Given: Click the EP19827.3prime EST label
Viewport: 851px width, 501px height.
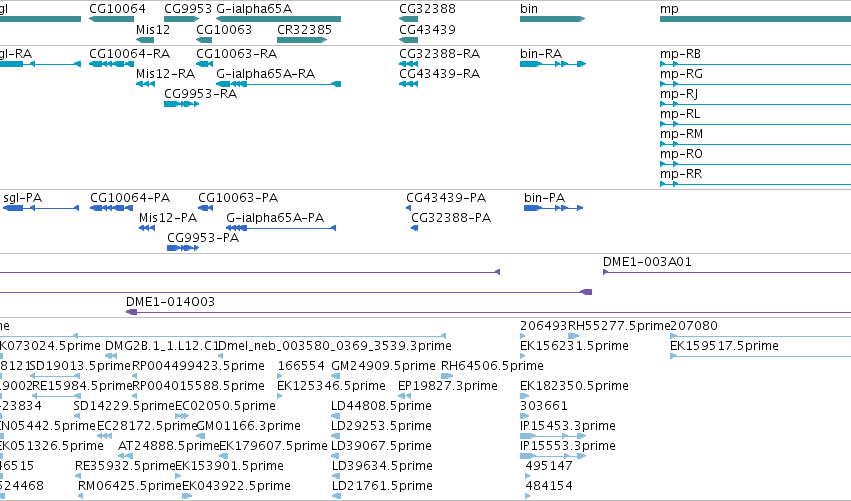Looking at the screenshot, I should (447, 386).
